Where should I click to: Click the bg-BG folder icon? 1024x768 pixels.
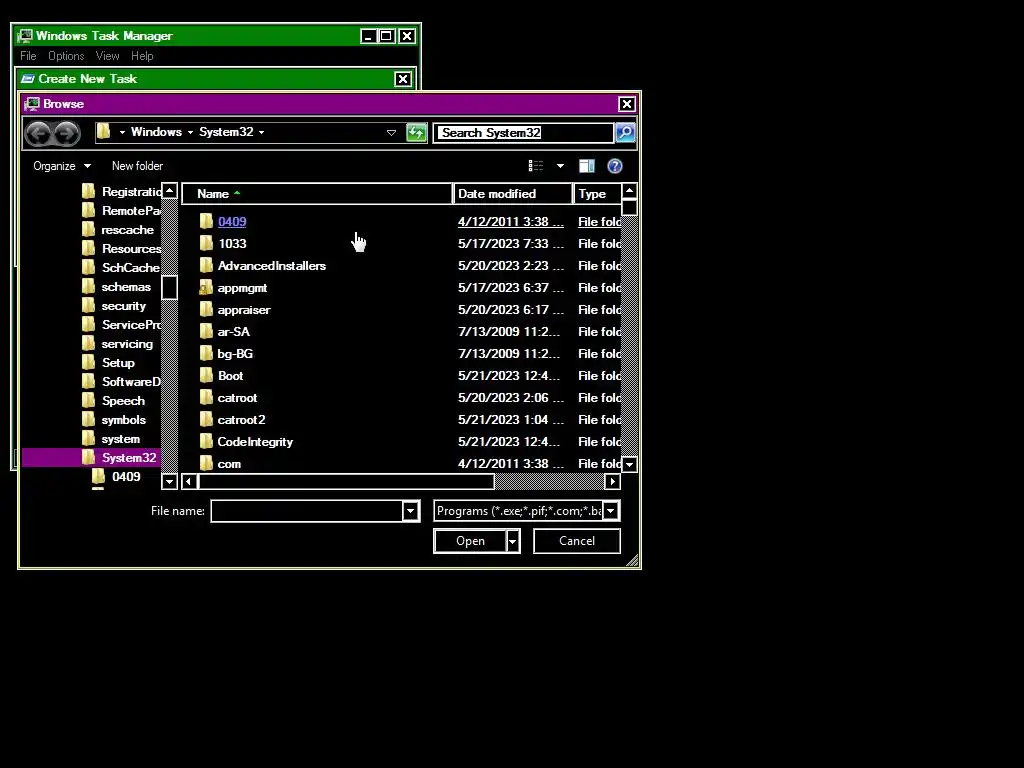206,353
